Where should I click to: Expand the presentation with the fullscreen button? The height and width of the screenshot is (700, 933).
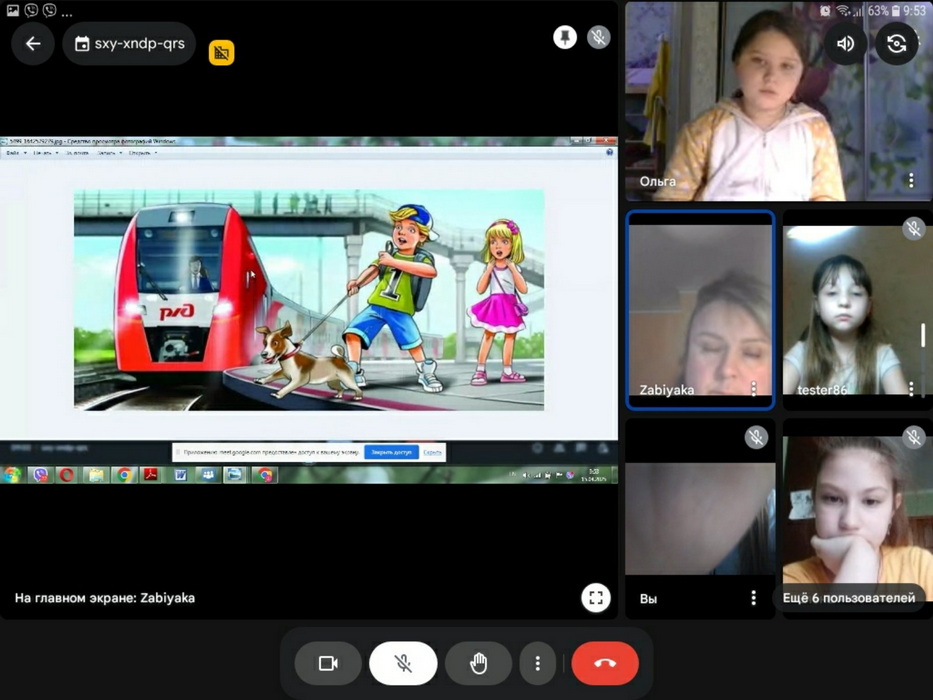(x=596, y=598)
